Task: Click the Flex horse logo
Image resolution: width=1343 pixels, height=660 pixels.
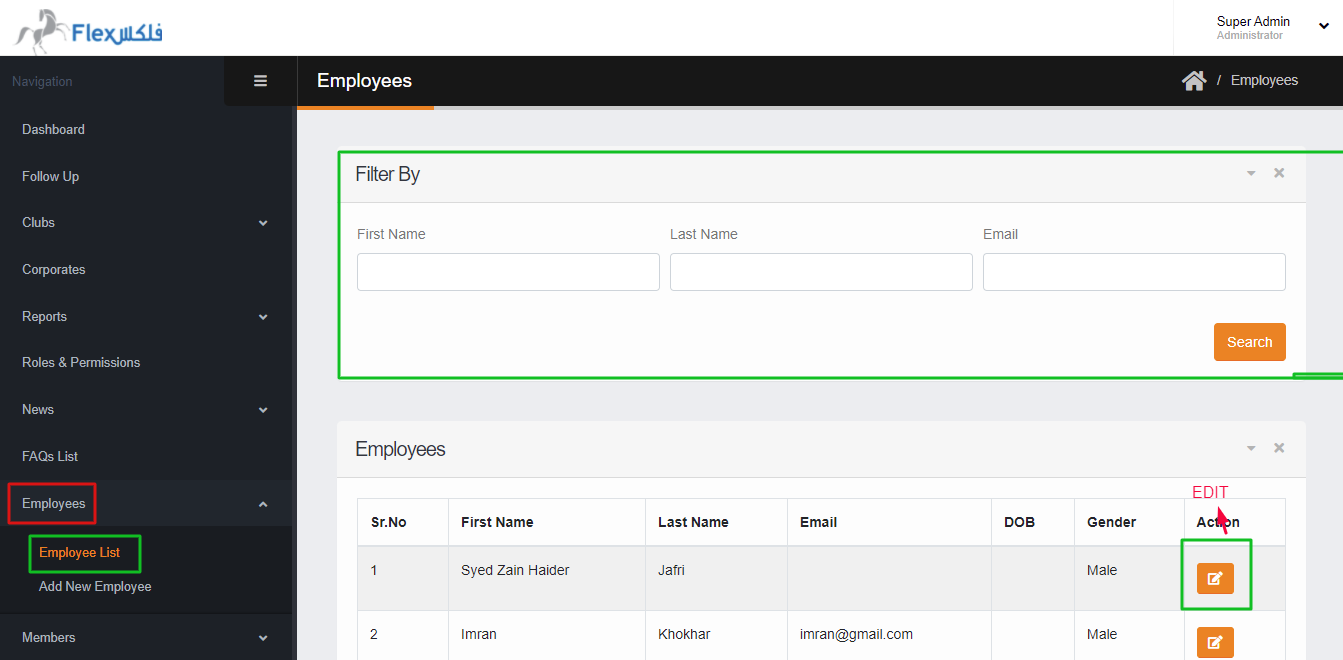Action: [38, 28]
